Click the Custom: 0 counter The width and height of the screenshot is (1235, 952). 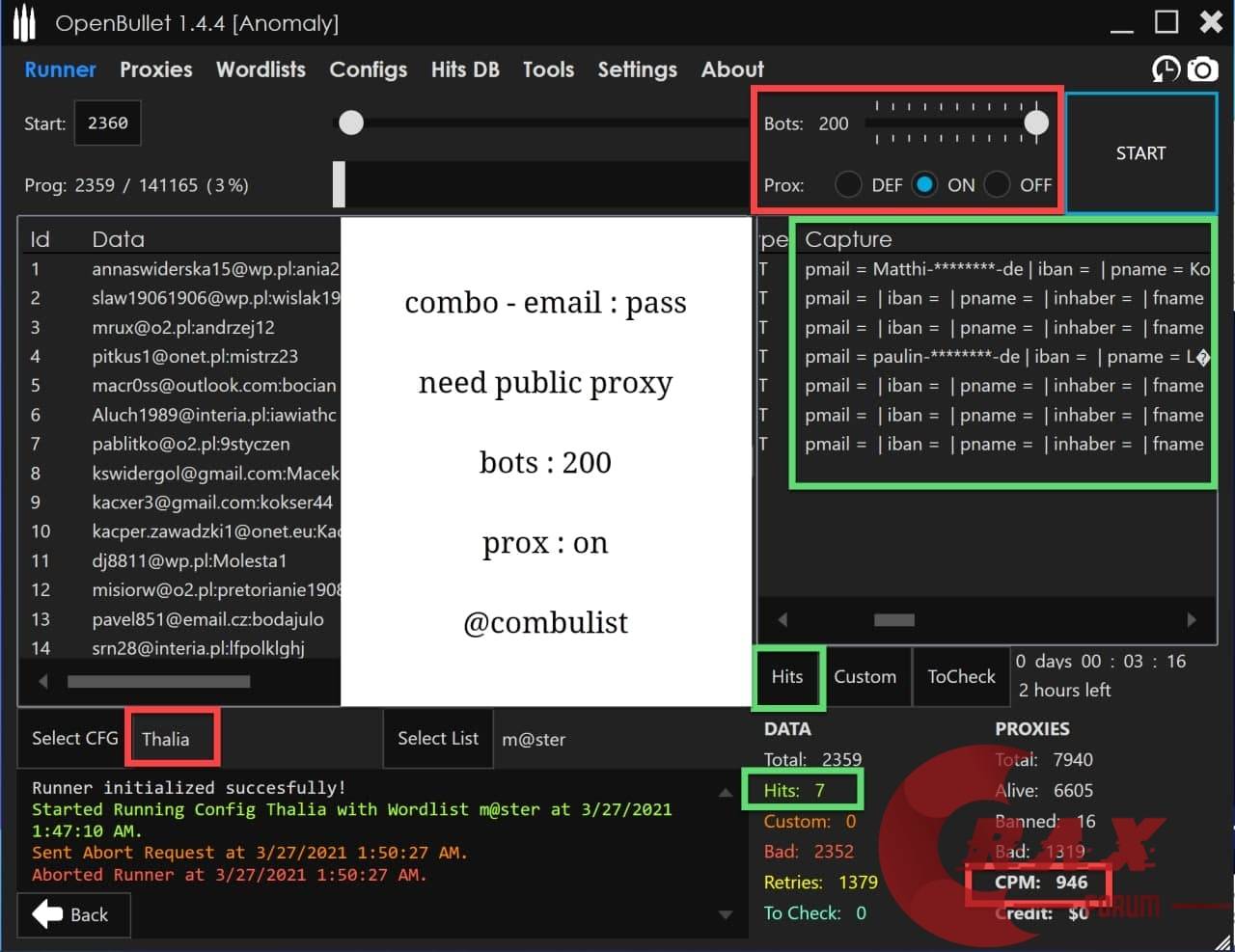(x=810, y=821)
